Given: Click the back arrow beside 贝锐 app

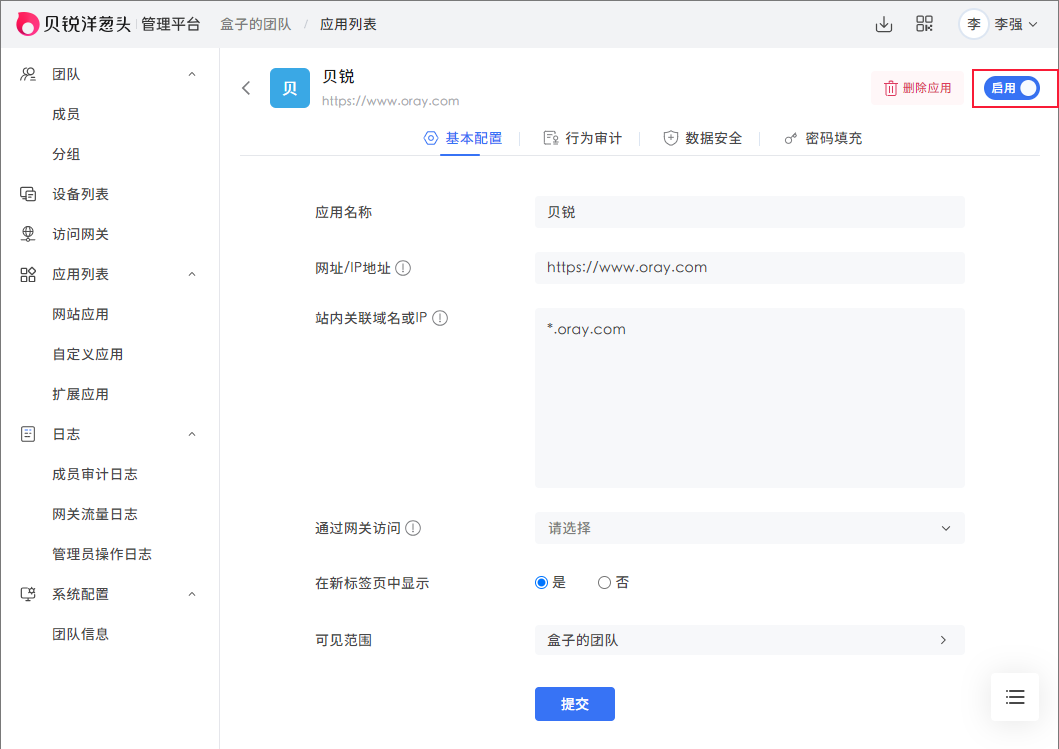Looking at the screenshot, I should (x=247, y=88).
